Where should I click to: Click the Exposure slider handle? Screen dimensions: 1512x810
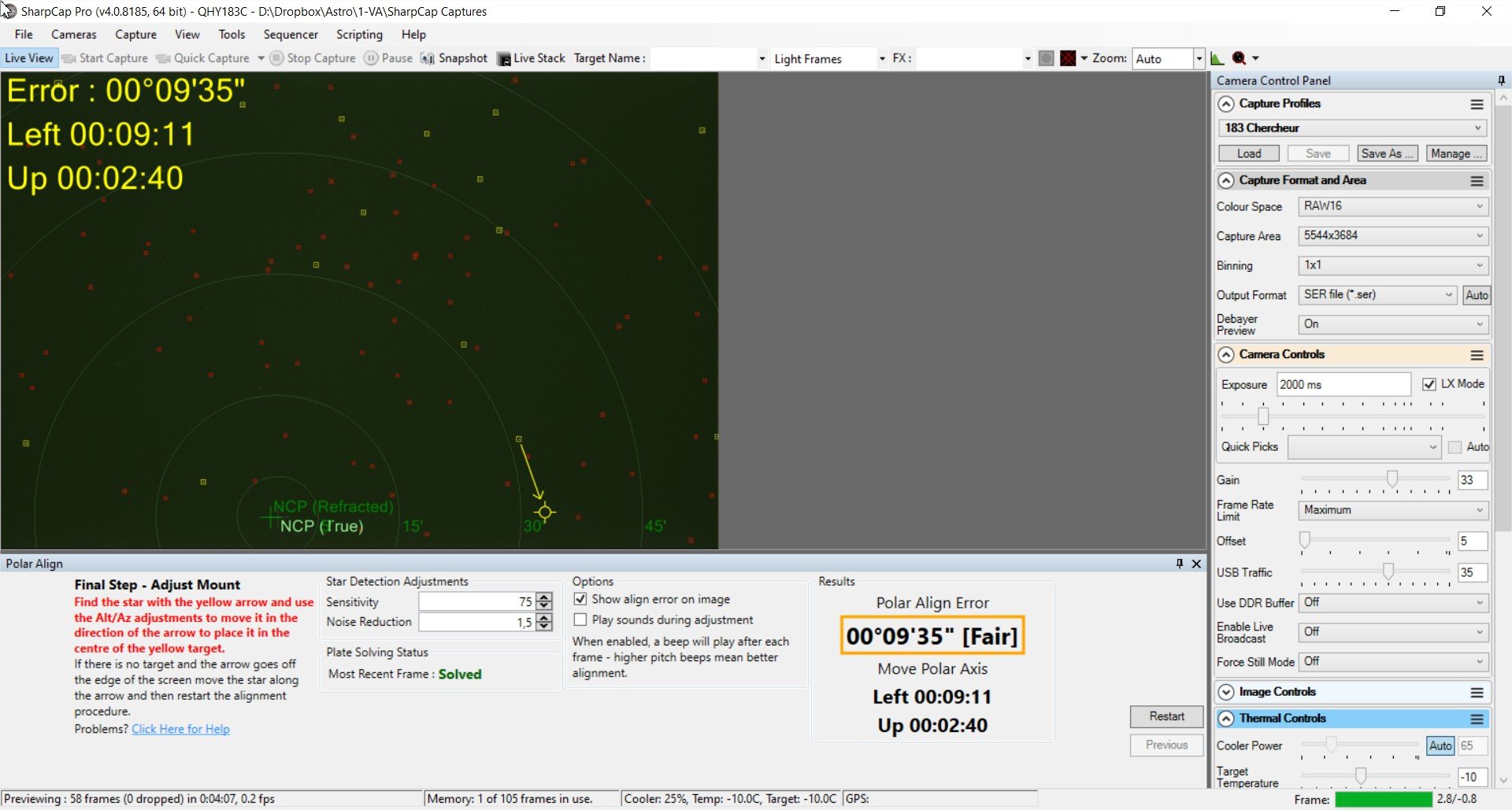[1263, 416]
